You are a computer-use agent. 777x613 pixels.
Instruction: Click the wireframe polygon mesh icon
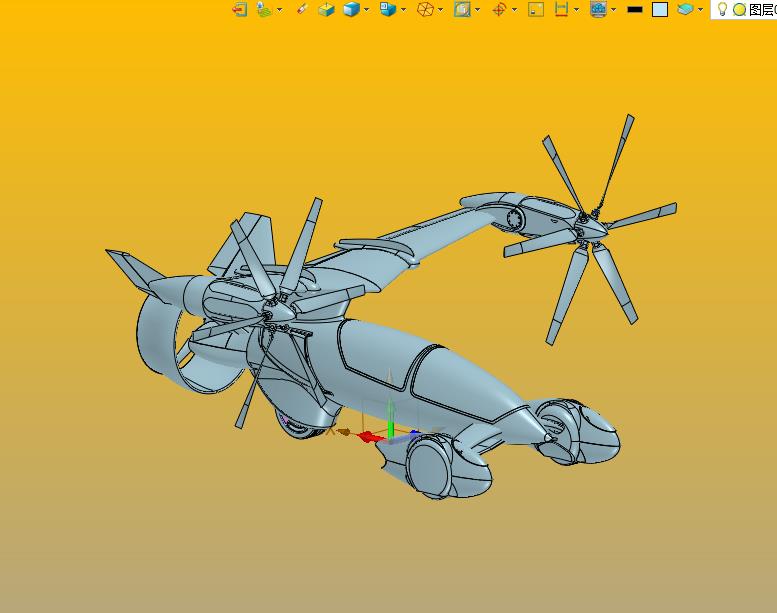coord(425,9)
